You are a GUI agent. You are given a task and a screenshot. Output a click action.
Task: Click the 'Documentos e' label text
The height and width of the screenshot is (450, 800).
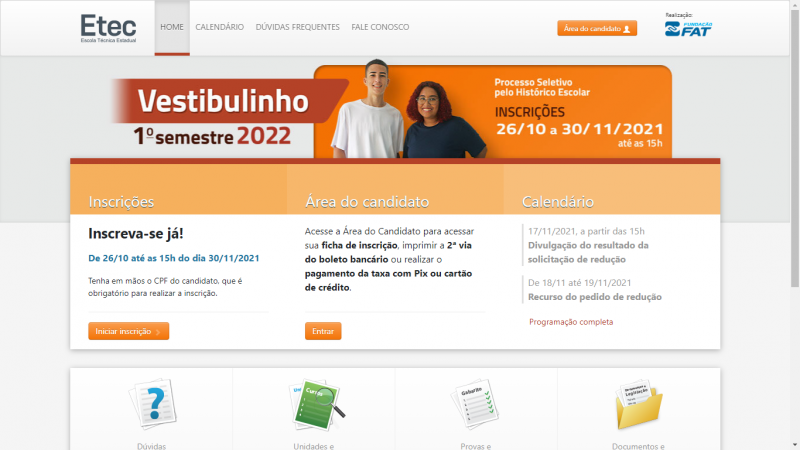638,446
